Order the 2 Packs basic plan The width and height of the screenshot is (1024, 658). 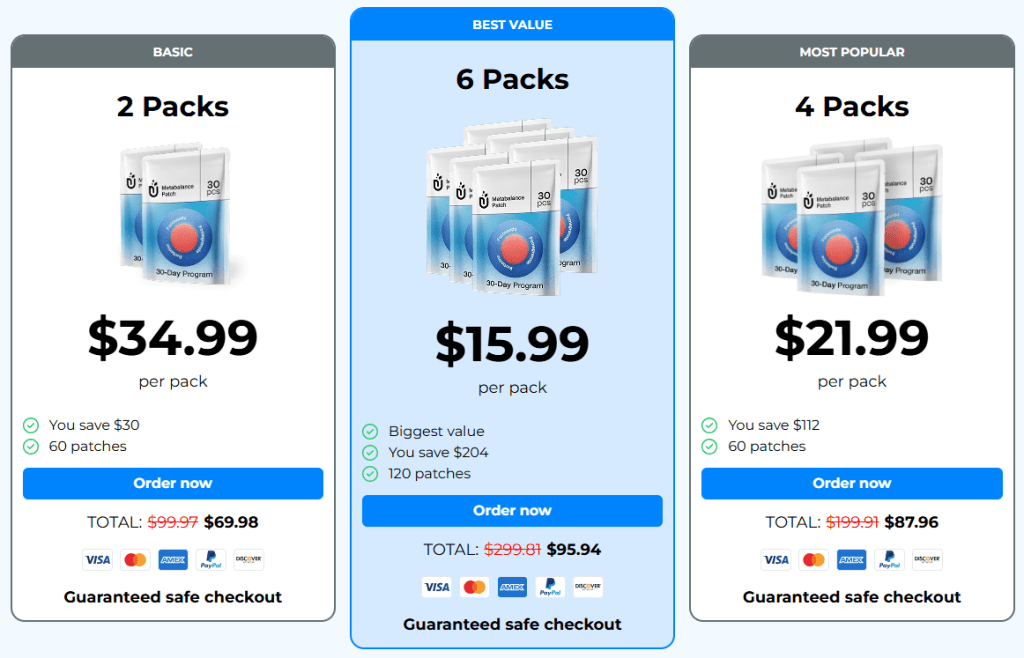(x=173, y=483)
